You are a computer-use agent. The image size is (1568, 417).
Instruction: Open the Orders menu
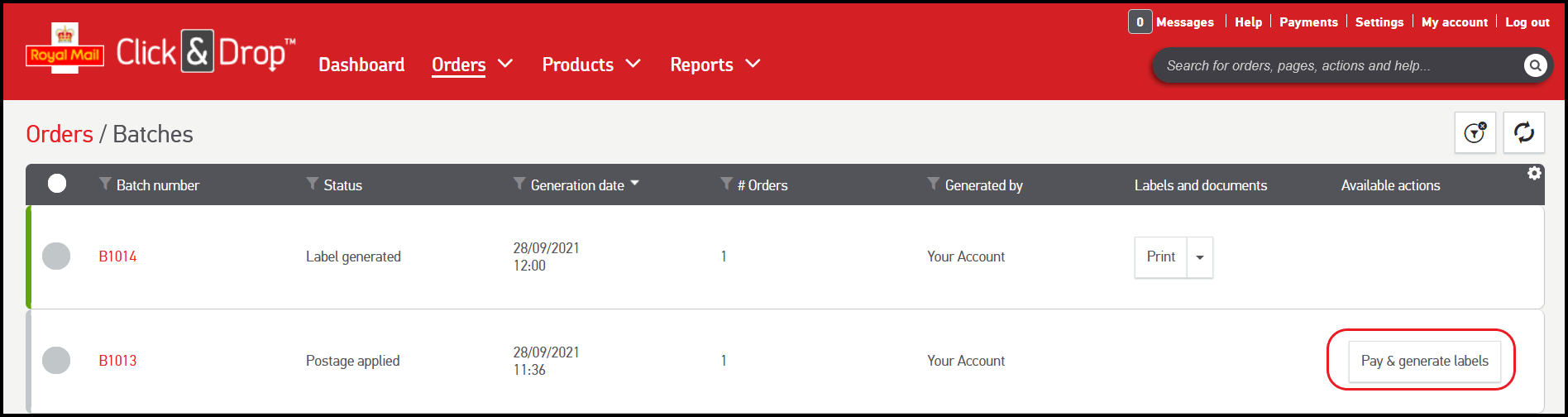point(471,65)
